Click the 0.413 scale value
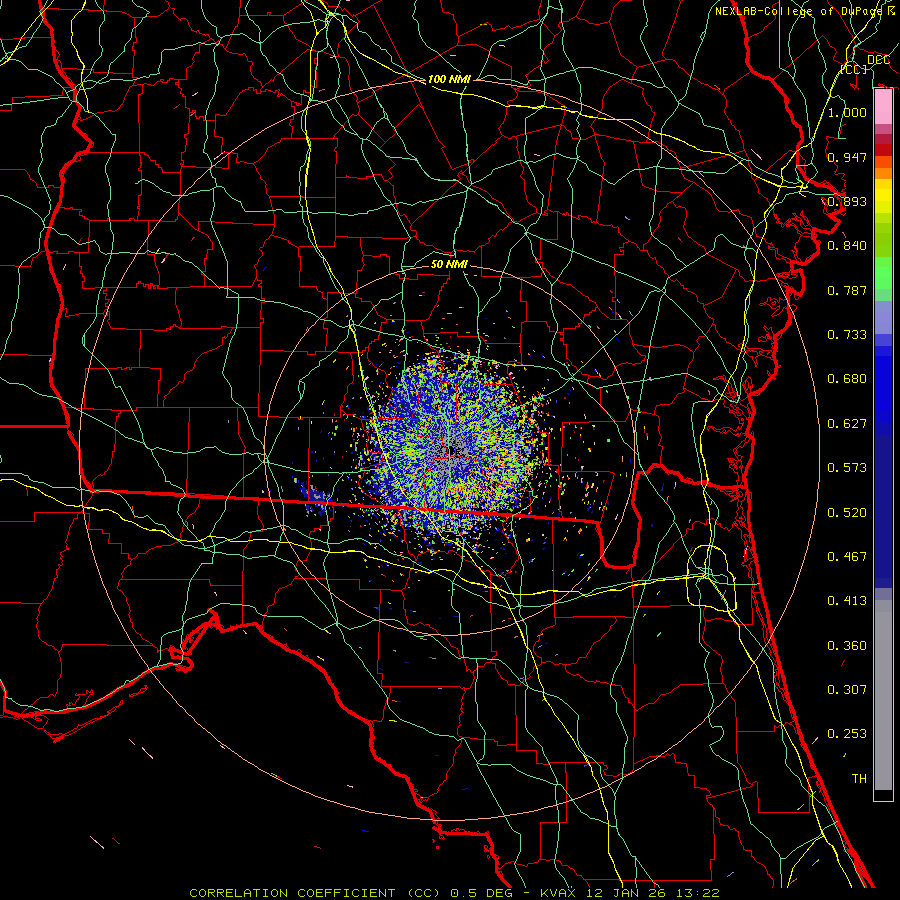Screen dimensions: 900x900 click(847, 601)
